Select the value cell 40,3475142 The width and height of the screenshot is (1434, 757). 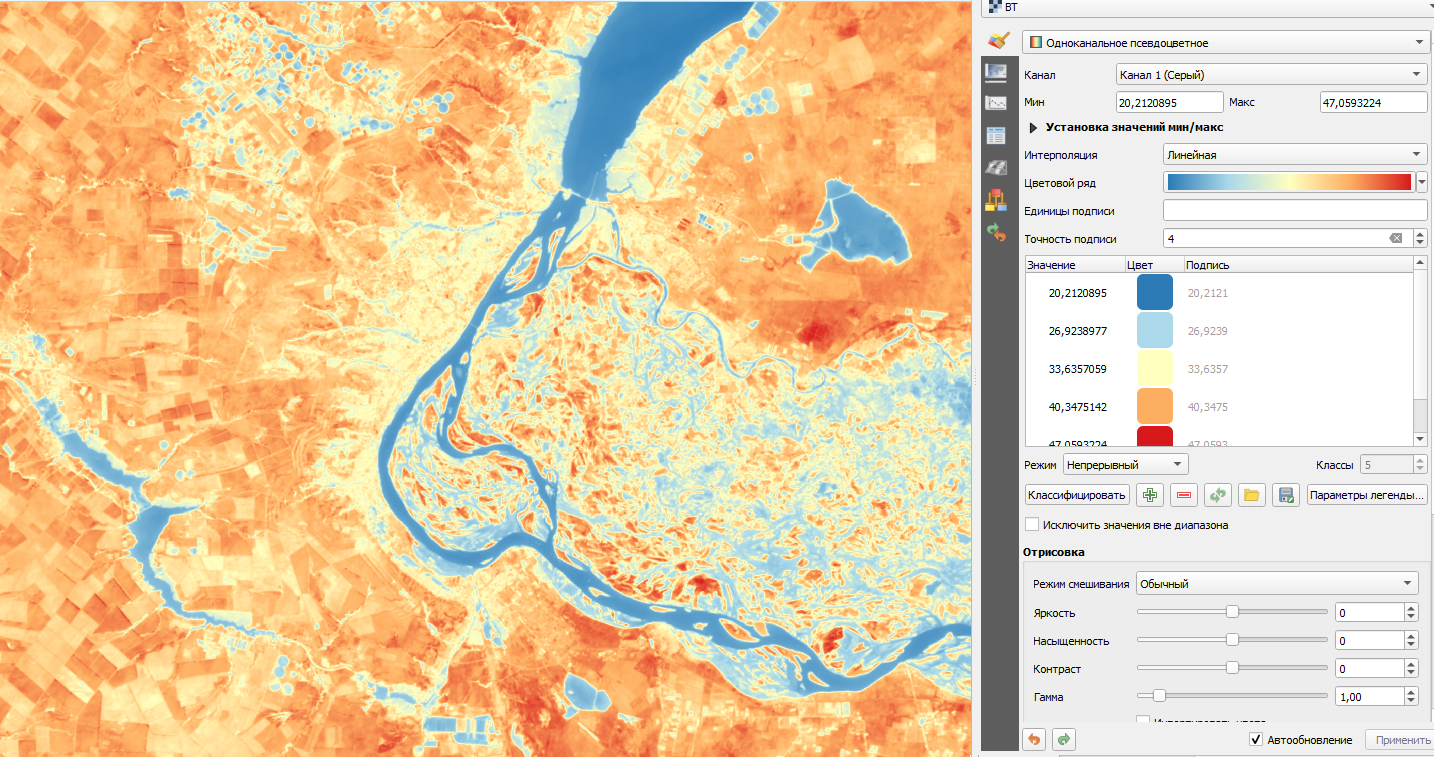coord(1077,406)
